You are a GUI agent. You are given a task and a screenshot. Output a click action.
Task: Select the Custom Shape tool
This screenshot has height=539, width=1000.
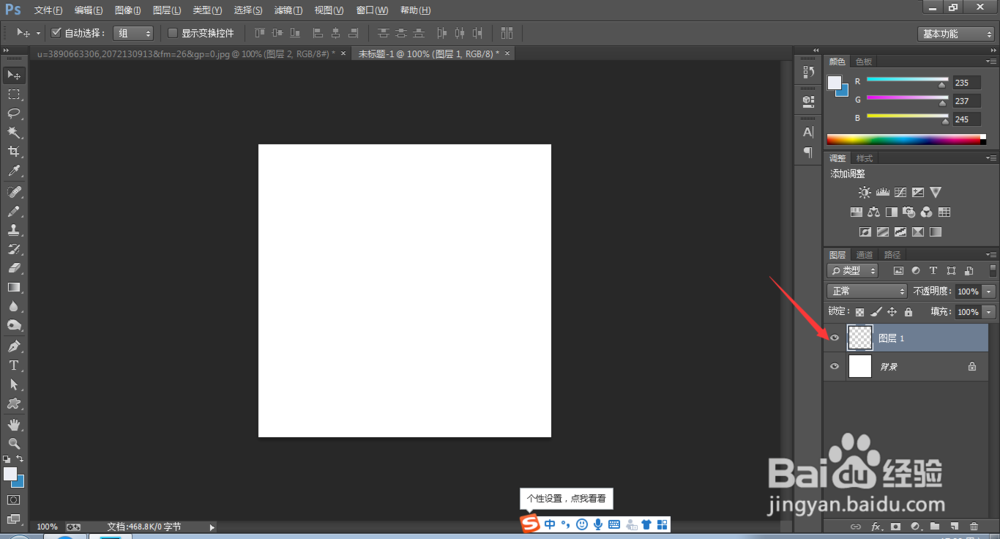pos(13,404)
